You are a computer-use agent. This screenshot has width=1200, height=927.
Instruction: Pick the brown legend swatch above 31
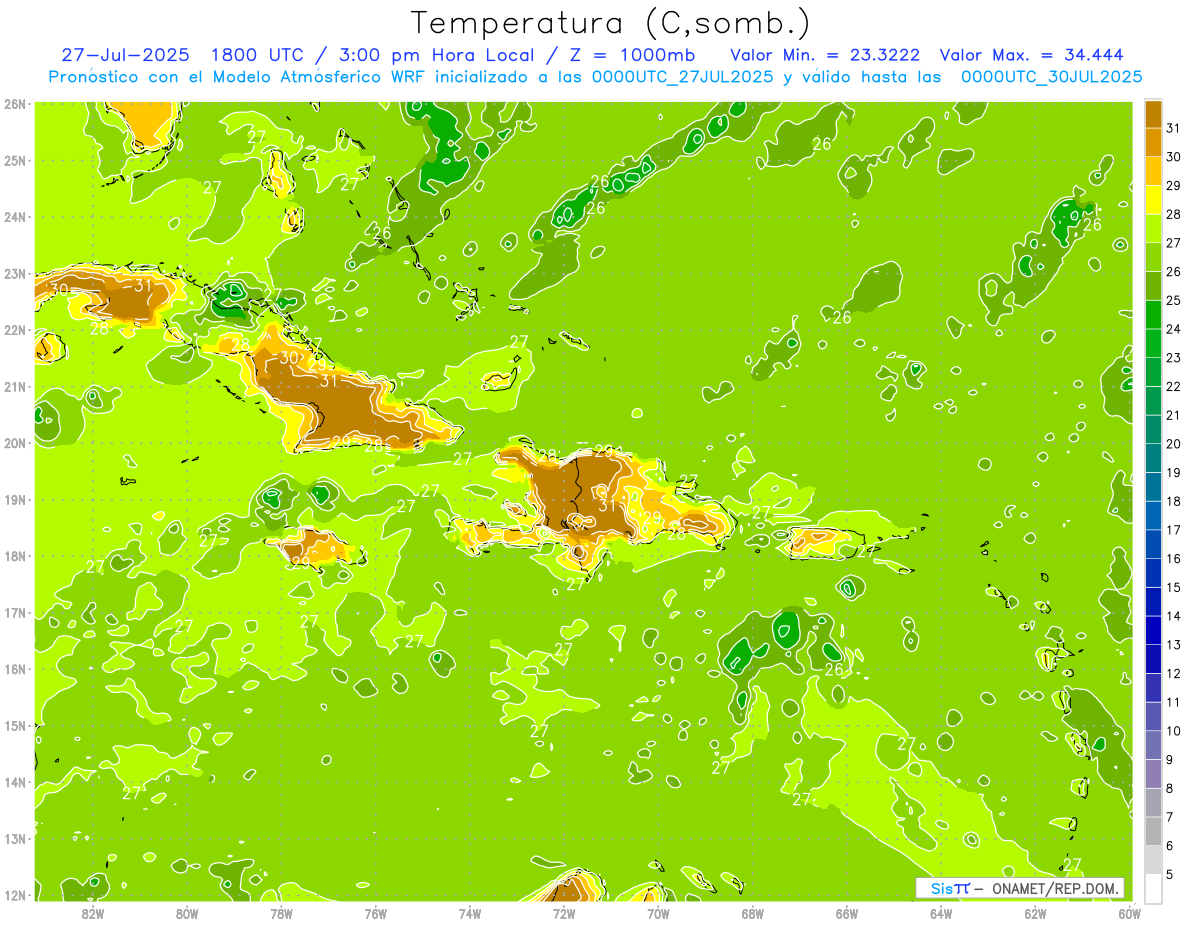click(x=1153, y=114)
